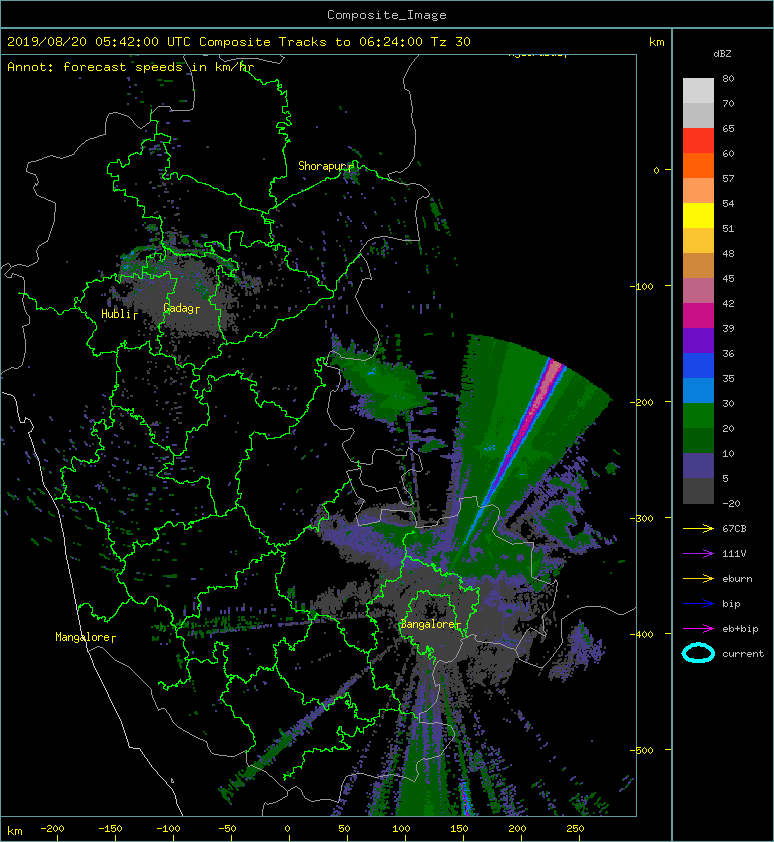The height and width of the screenshot is (842, 774).
Task: Click the 0 tick on the horizontal axis
Action: coord(287,829)
